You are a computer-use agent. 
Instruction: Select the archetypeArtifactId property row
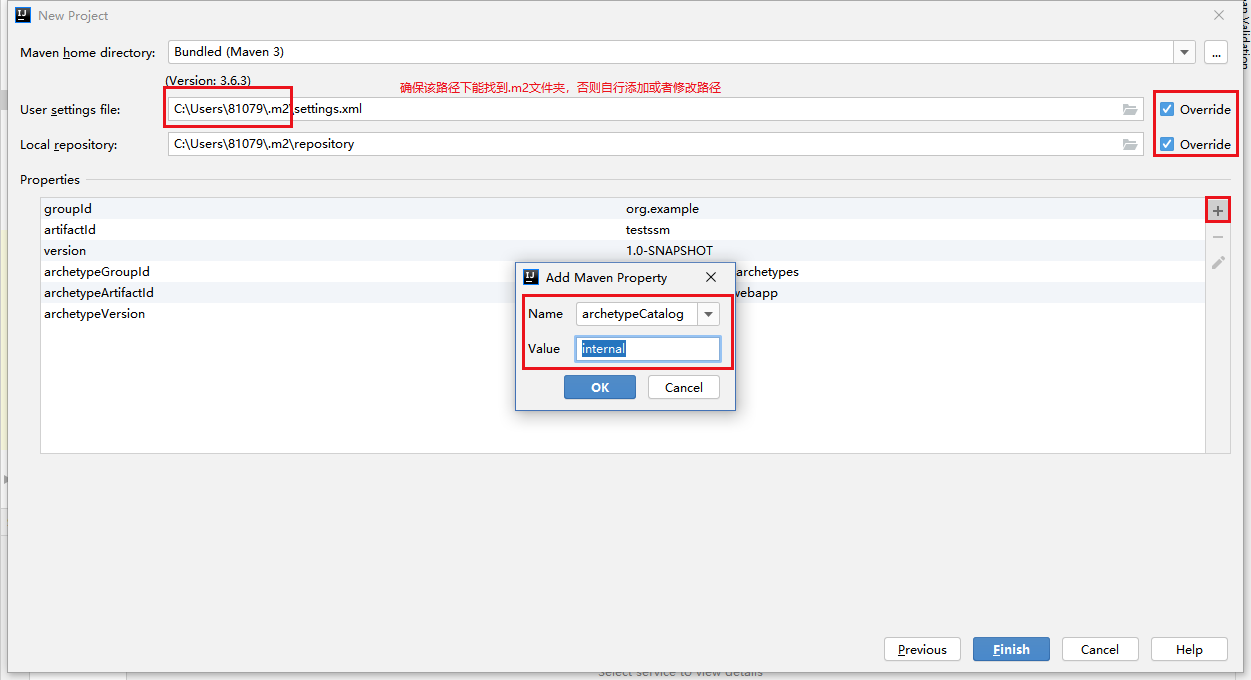pos(622,293)
